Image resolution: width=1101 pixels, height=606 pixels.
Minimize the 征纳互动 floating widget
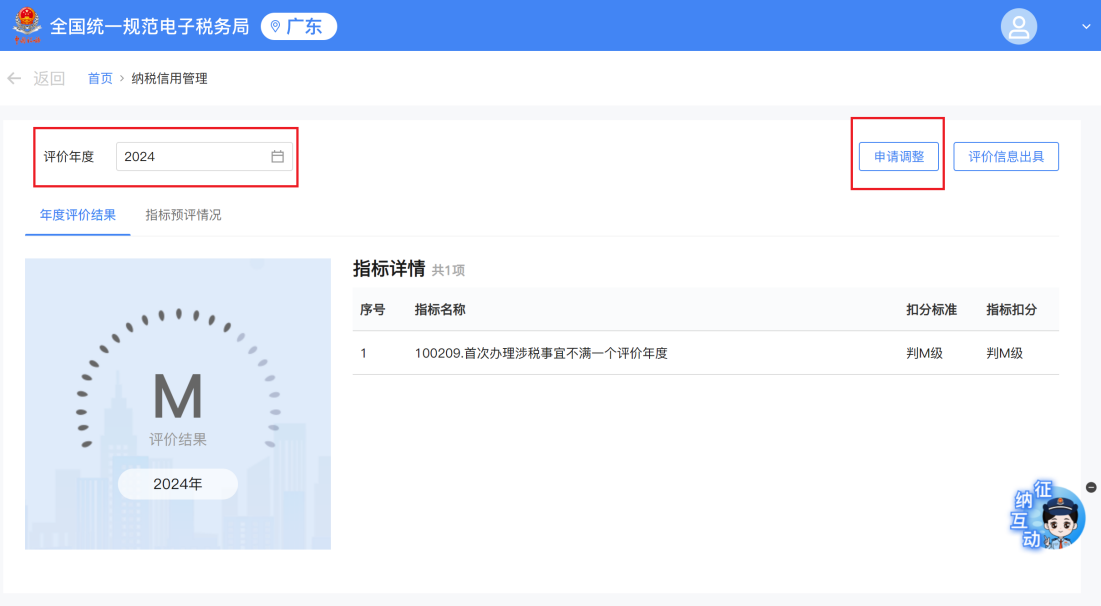pos(1091,487)
